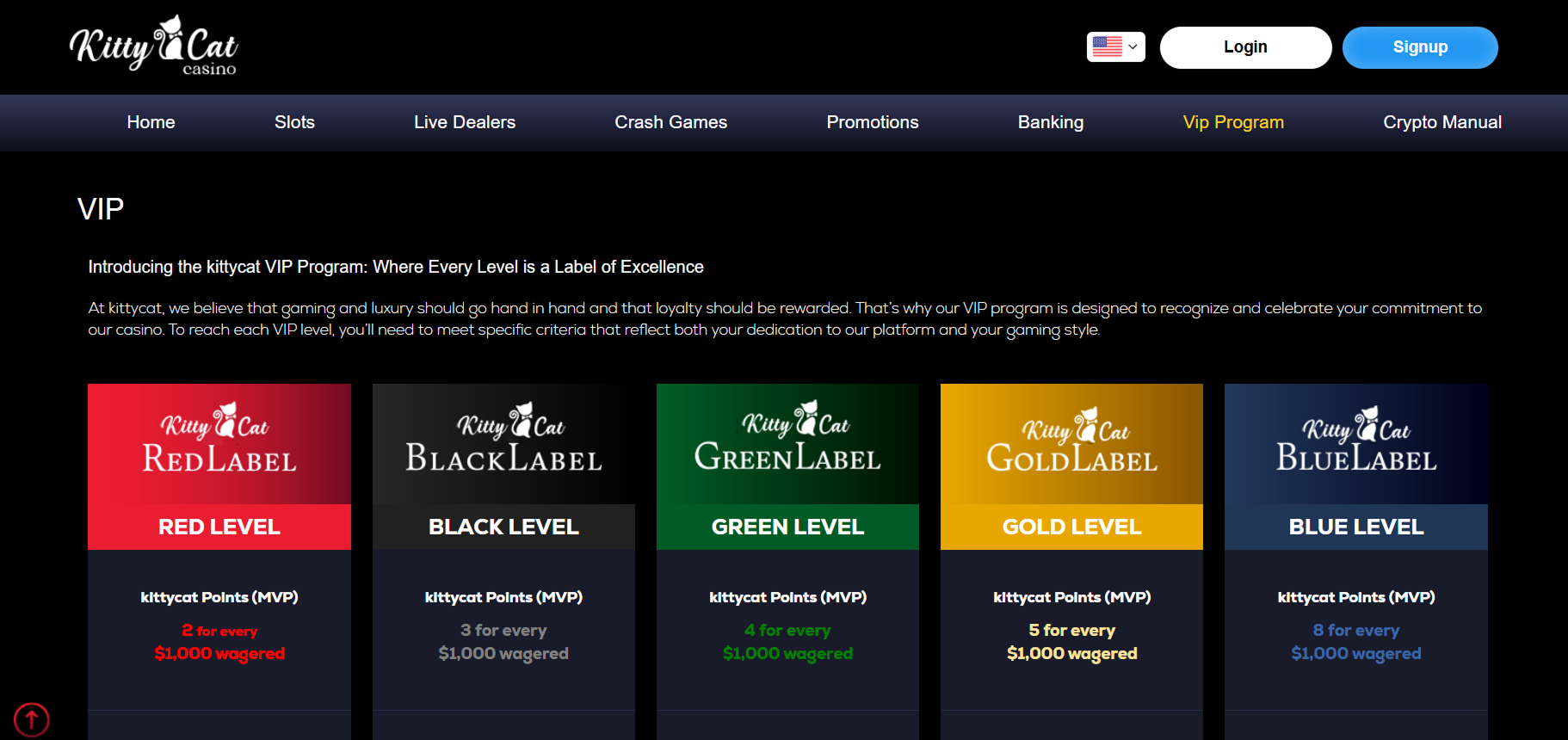Click the scroll-to-top arrow icon
Screen dimensions: 1568x740
32,719
